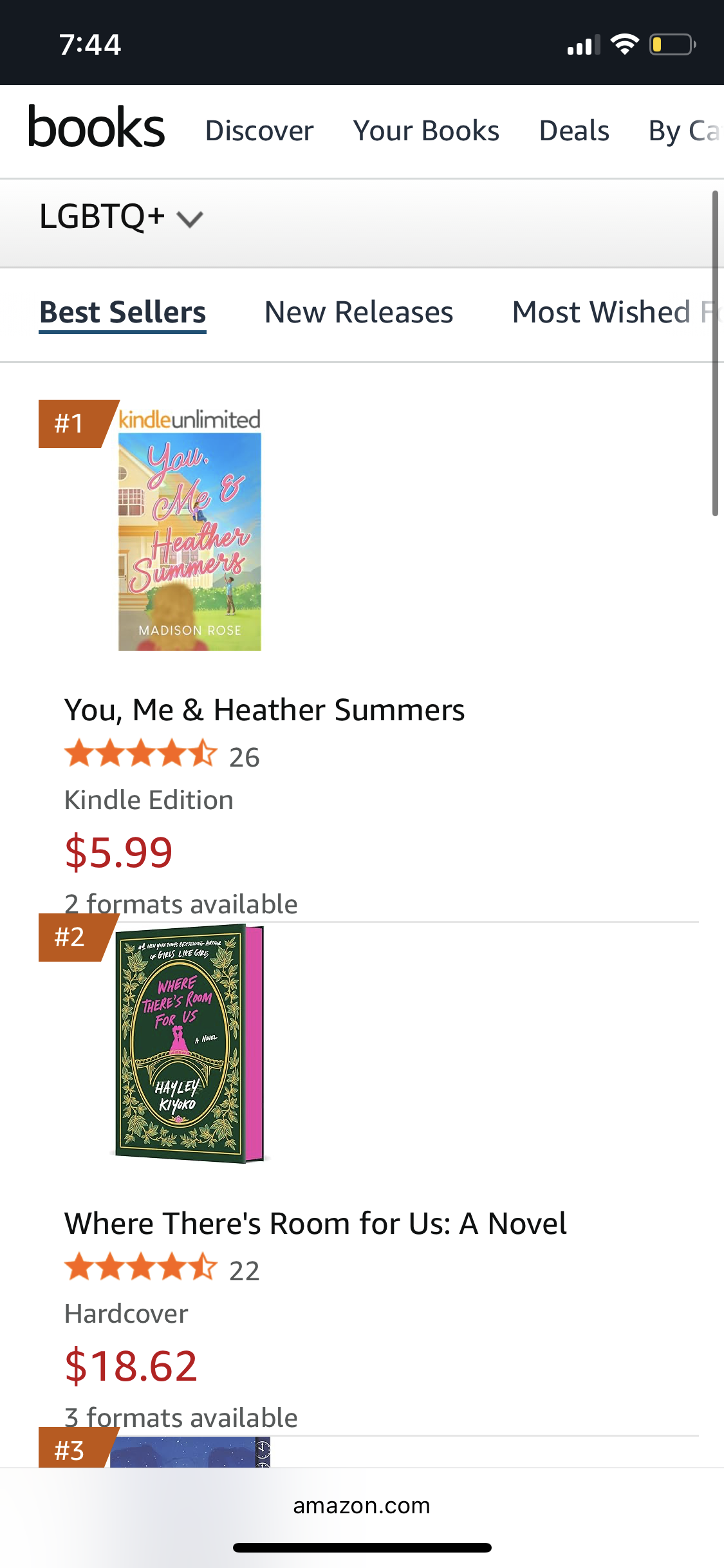Screen dimensions: 724x1568
Task: Switch to the New Releases tab
Action: point(358,313)
